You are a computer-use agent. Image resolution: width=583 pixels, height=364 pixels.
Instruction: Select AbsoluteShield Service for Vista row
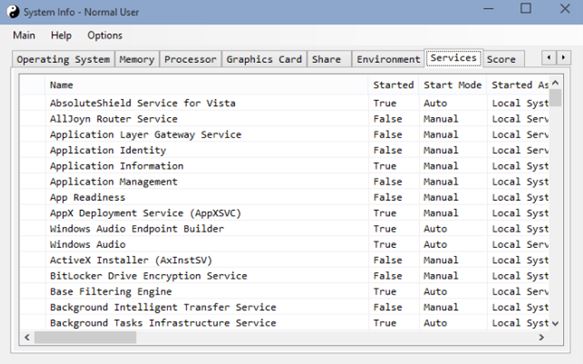tap(285, 103)
